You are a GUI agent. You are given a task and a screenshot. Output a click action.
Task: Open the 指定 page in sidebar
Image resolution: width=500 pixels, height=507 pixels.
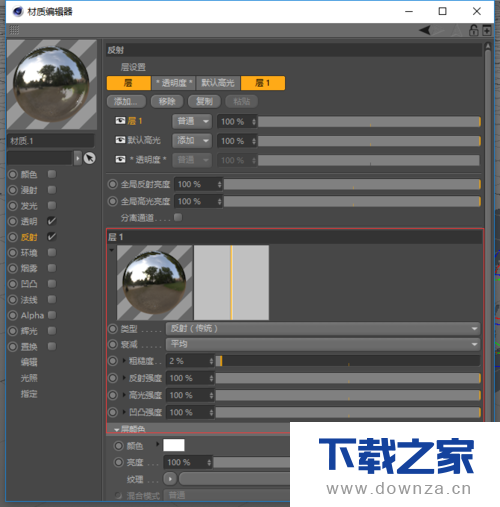(x=29, y=394)
